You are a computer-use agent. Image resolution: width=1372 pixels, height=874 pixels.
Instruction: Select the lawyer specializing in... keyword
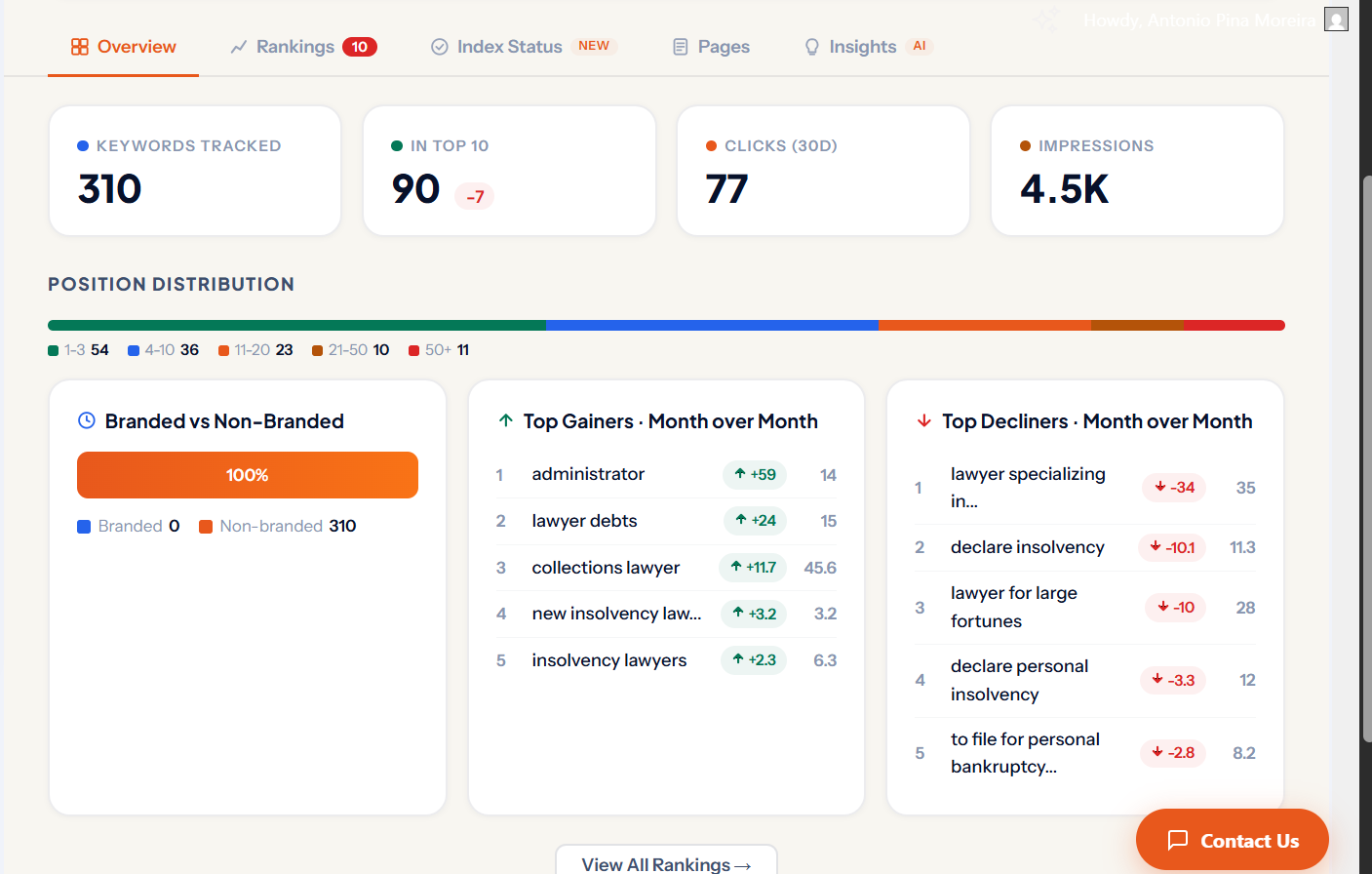[x=1028, y=488]
